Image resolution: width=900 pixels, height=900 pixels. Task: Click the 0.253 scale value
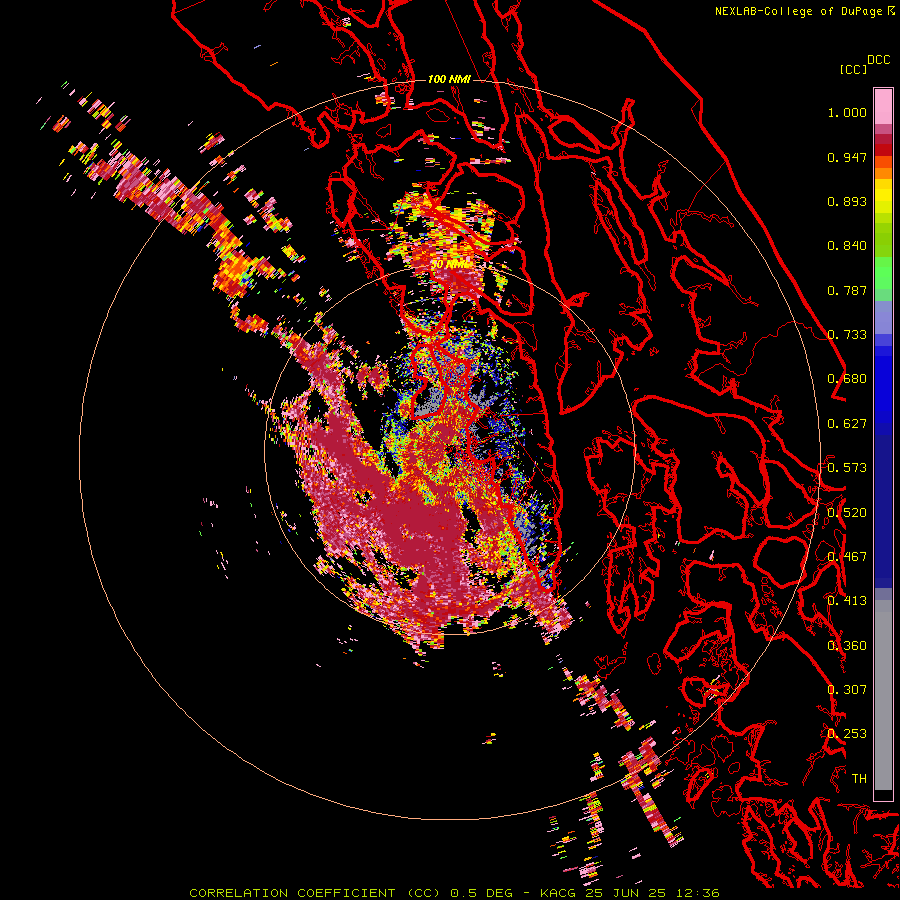[x=847, y=734]
